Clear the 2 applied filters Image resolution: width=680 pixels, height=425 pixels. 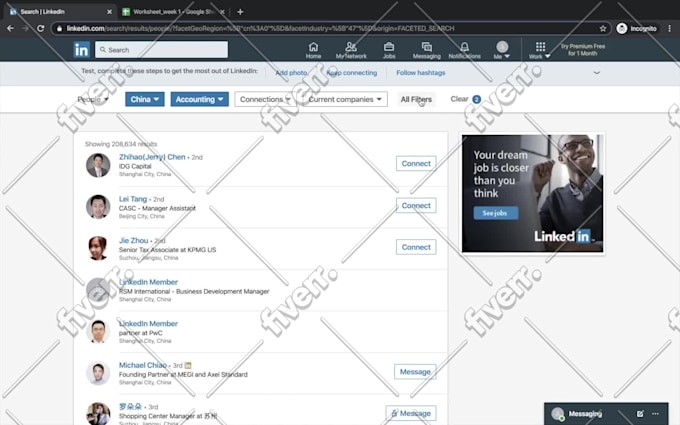click(465, 99)
